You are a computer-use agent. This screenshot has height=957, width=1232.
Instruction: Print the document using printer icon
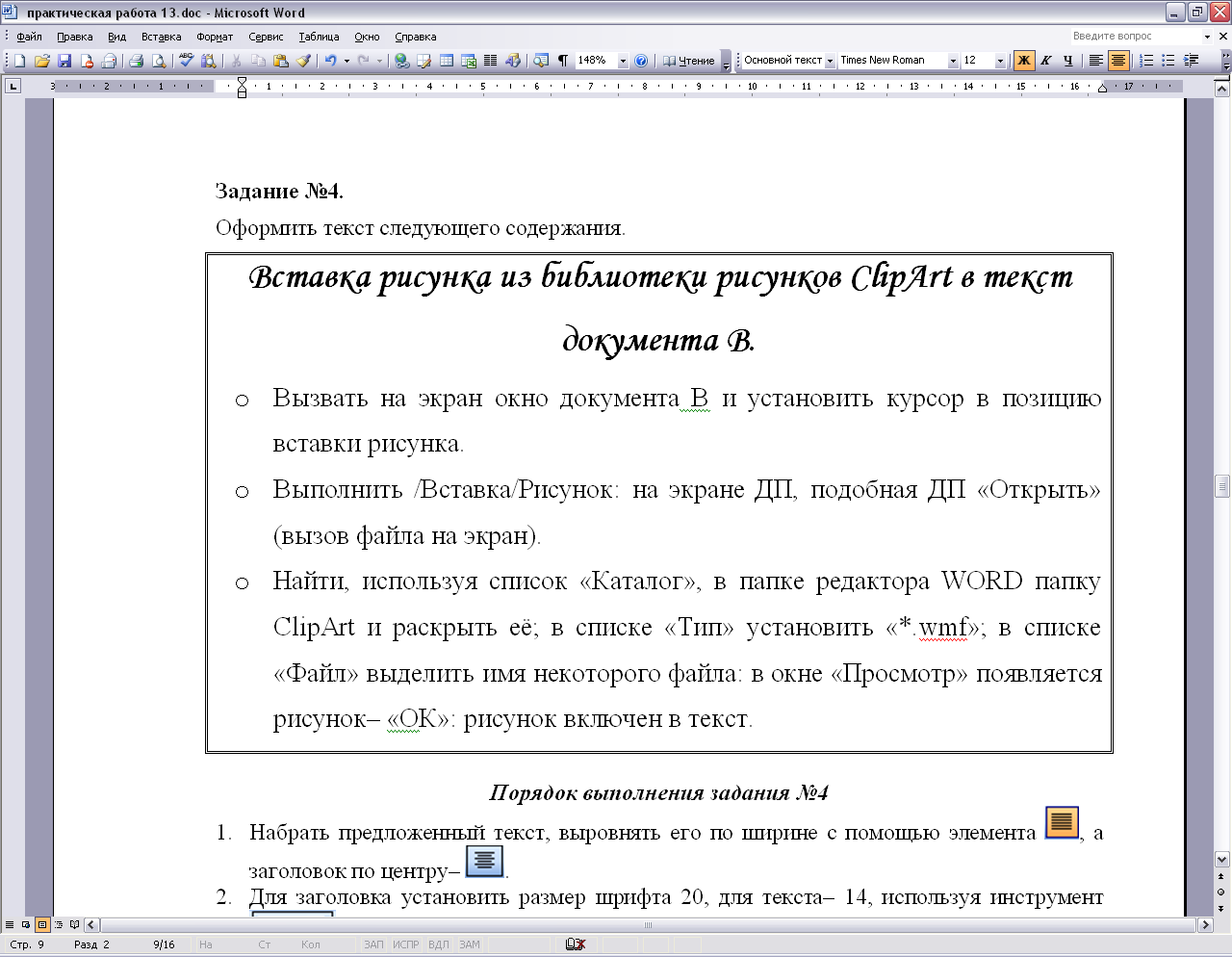(136, 61)
